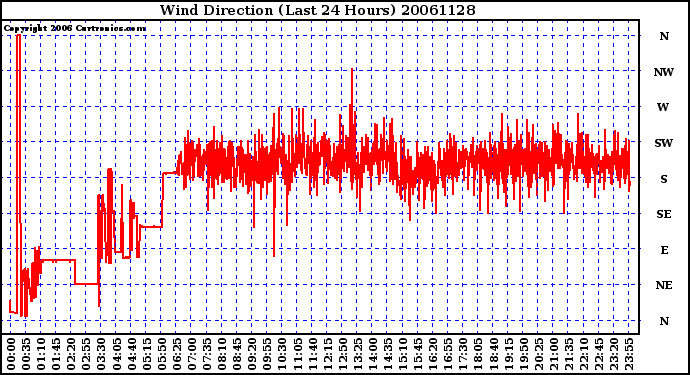This screenshot has height=375, width=690.
Task: Select the '01:45' time label
Action: (56, 355)
